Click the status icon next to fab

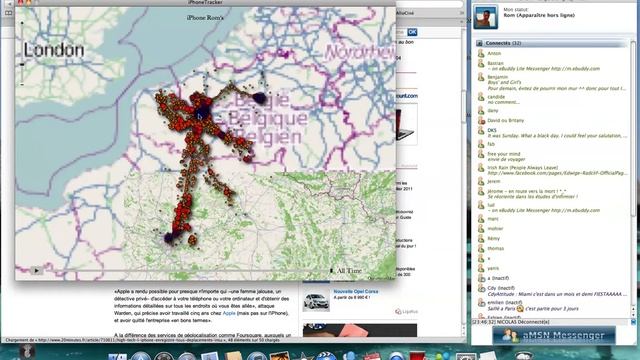pyautogui.click(x=481, y=144)
